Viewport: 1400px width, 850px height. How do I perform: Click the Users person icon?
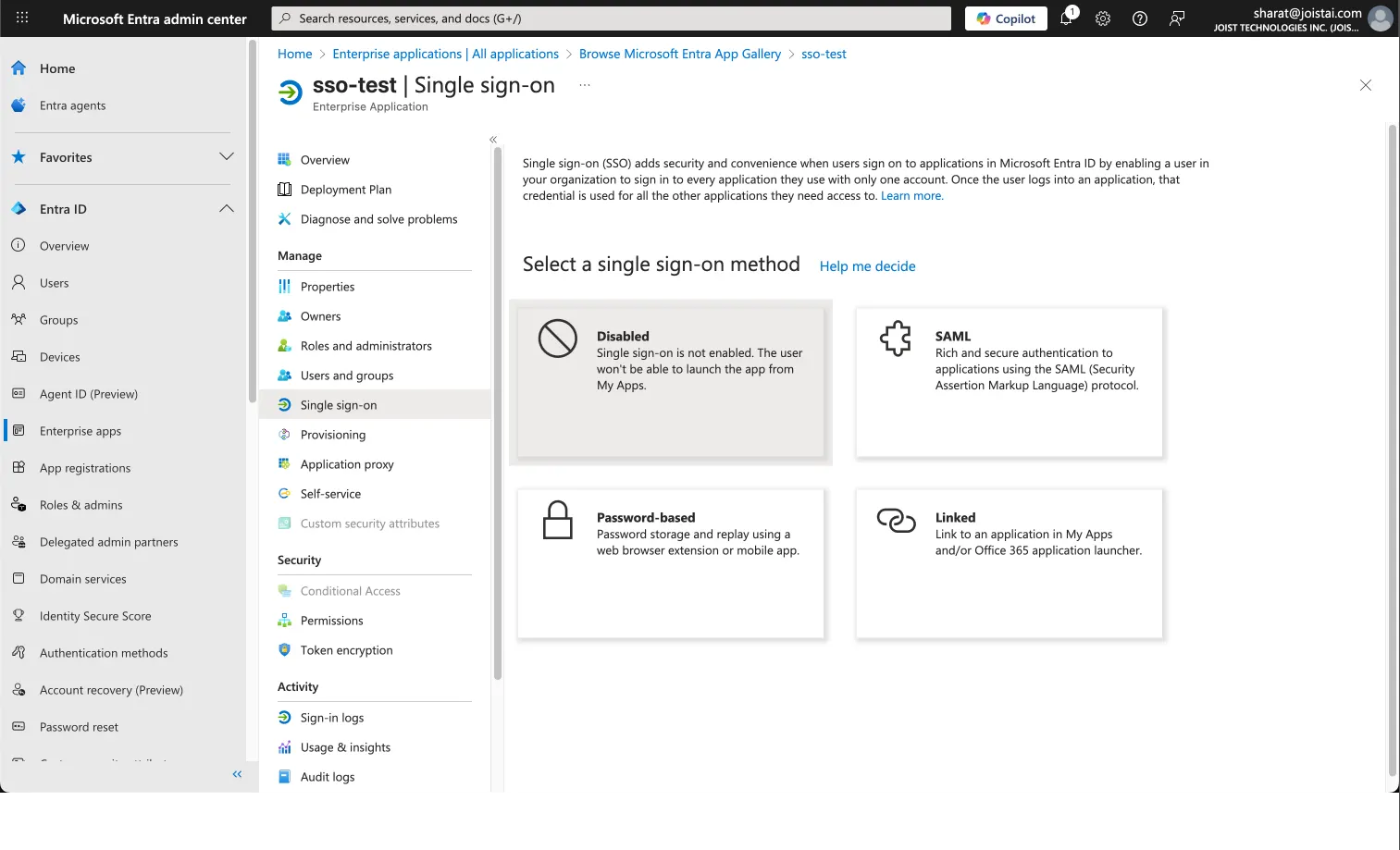click(x=19, y=283)
